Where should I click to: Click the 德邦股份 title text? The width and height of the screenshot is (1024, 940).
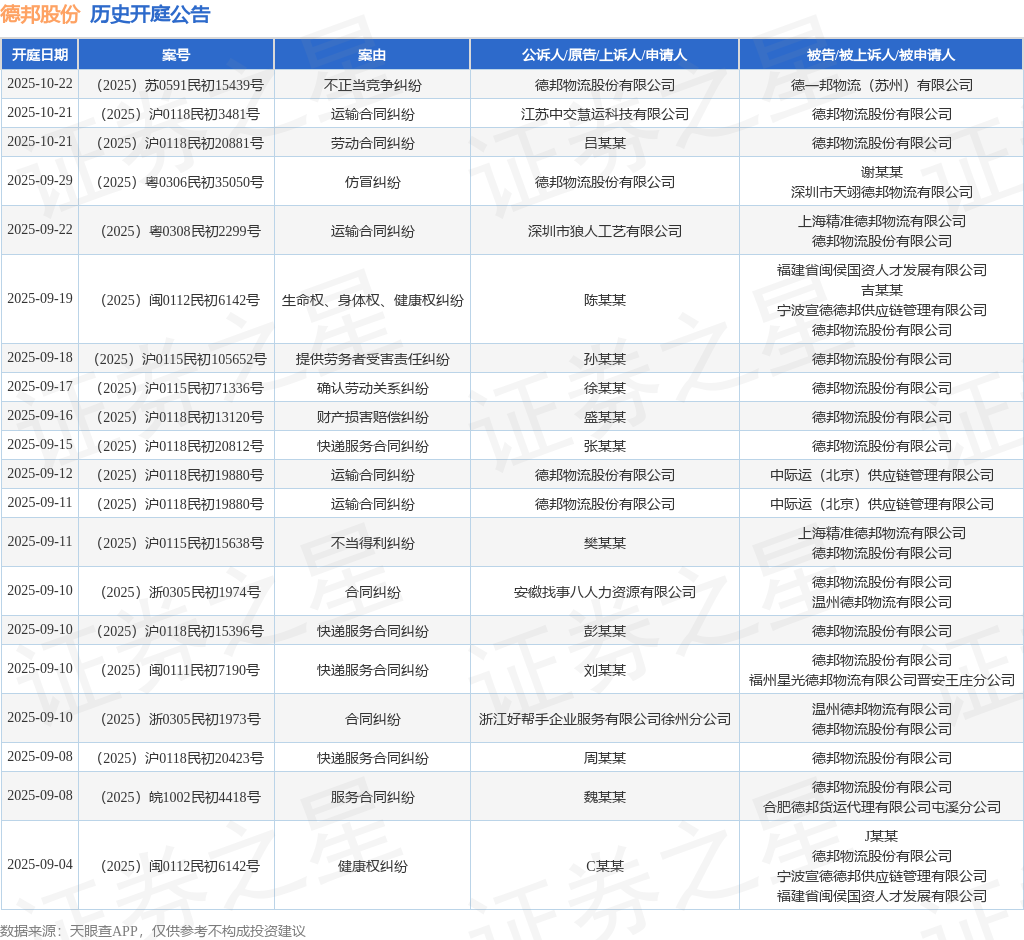[40, 14]
